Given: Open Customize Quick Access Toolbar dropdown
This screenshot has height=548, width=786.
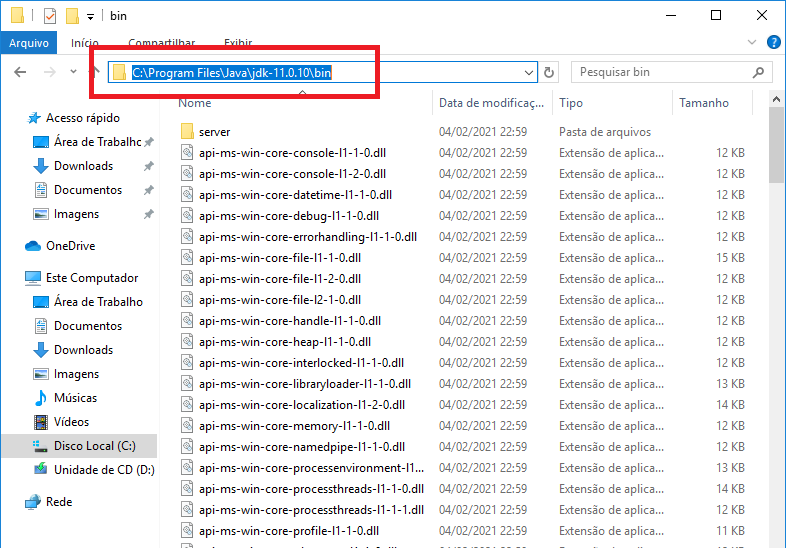Looking at the screenshot, I should click(x=90, y=17).
